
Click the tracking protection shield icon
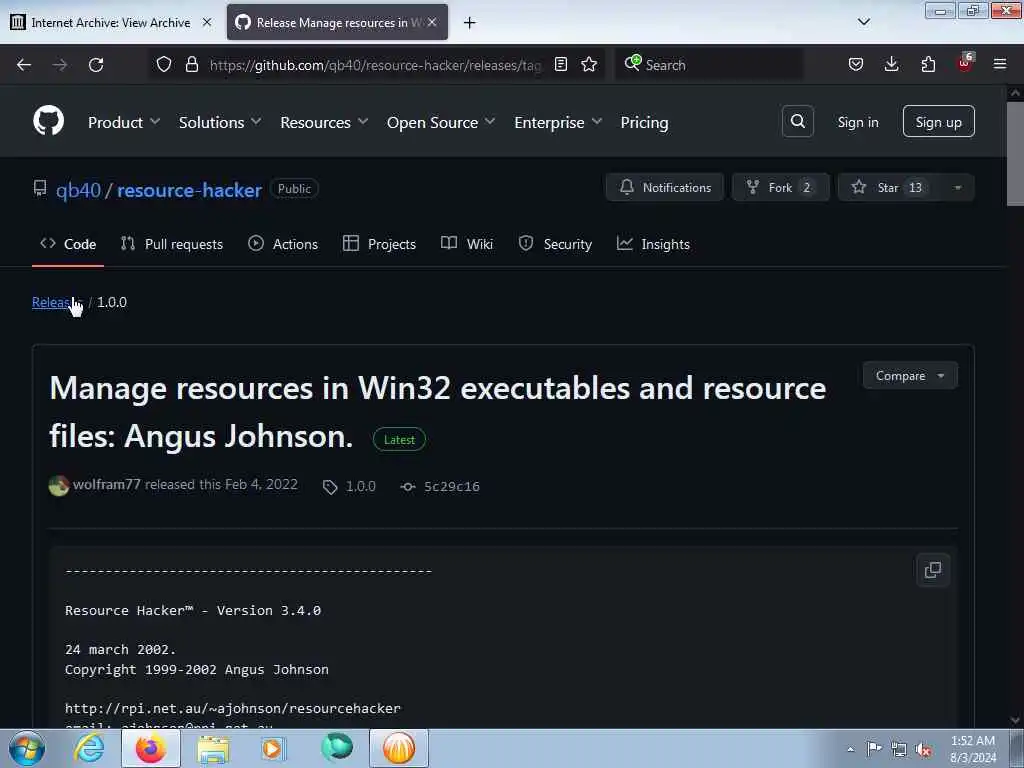[x=164, y=64]
